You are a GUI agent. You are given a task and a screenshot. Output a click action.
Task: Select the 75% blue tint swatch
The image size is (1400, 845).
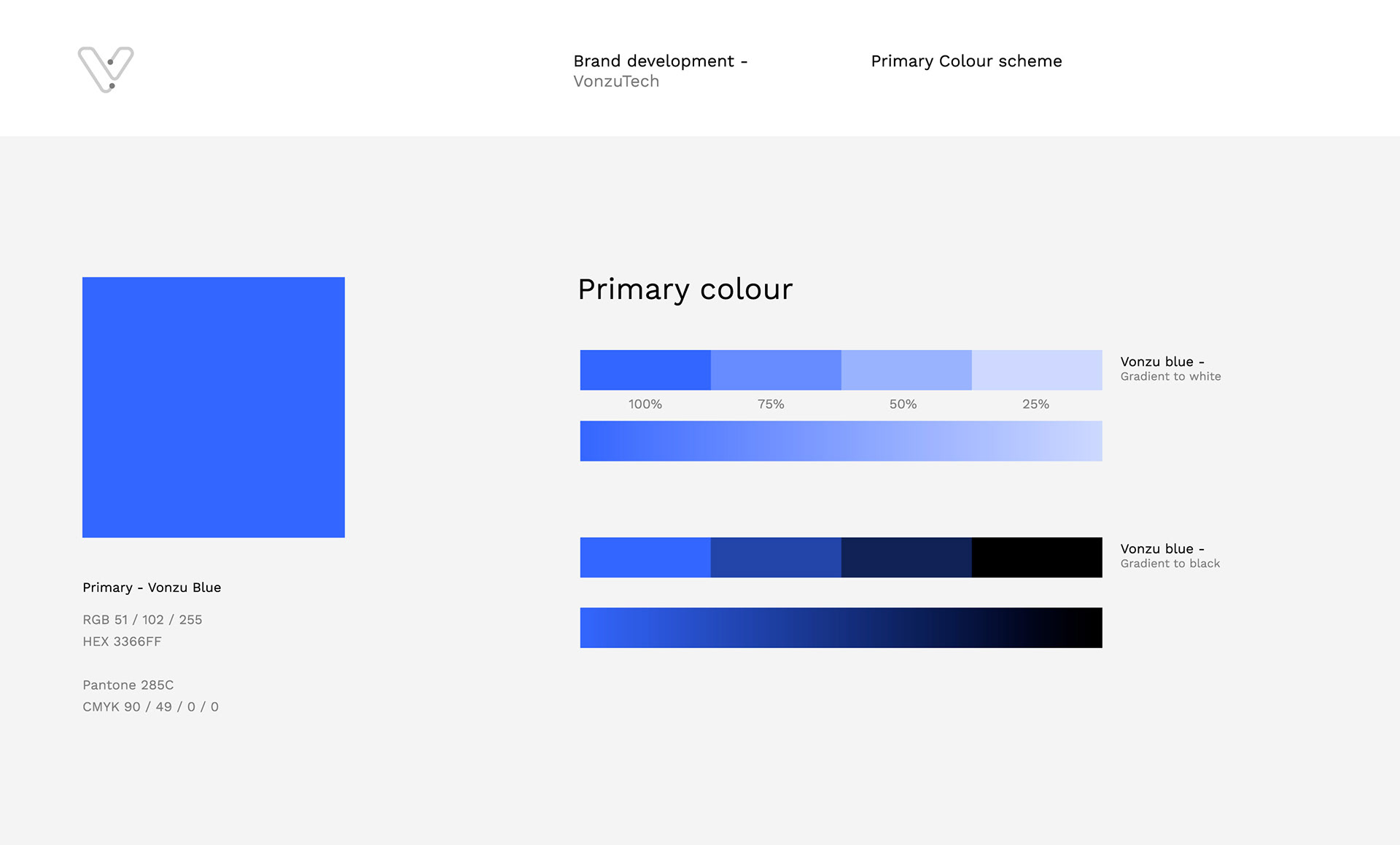tap(775, 370)
